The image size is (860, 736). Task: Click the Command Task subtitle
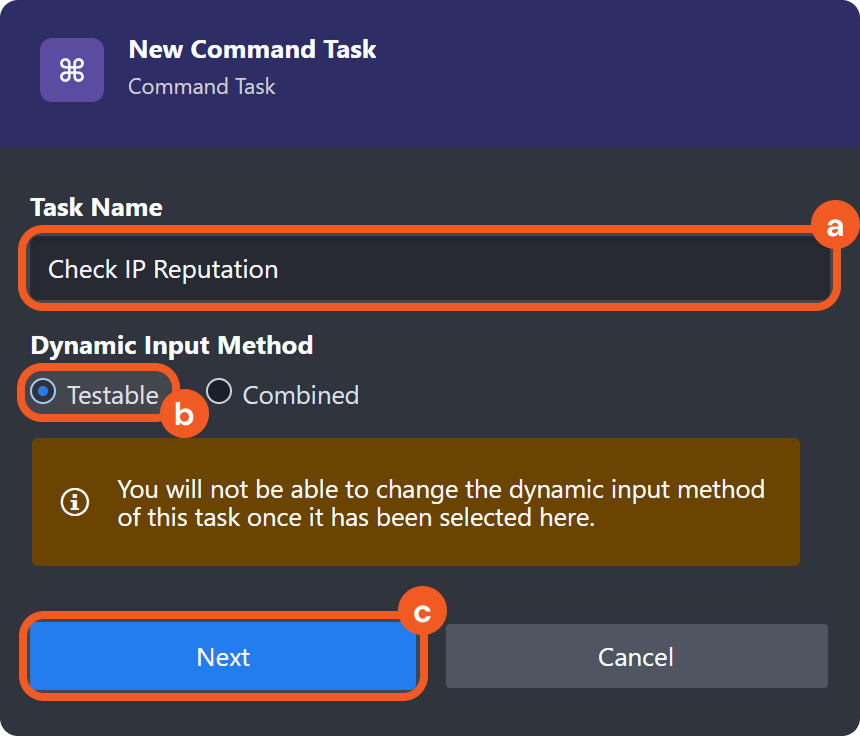[x=202, y=87]
